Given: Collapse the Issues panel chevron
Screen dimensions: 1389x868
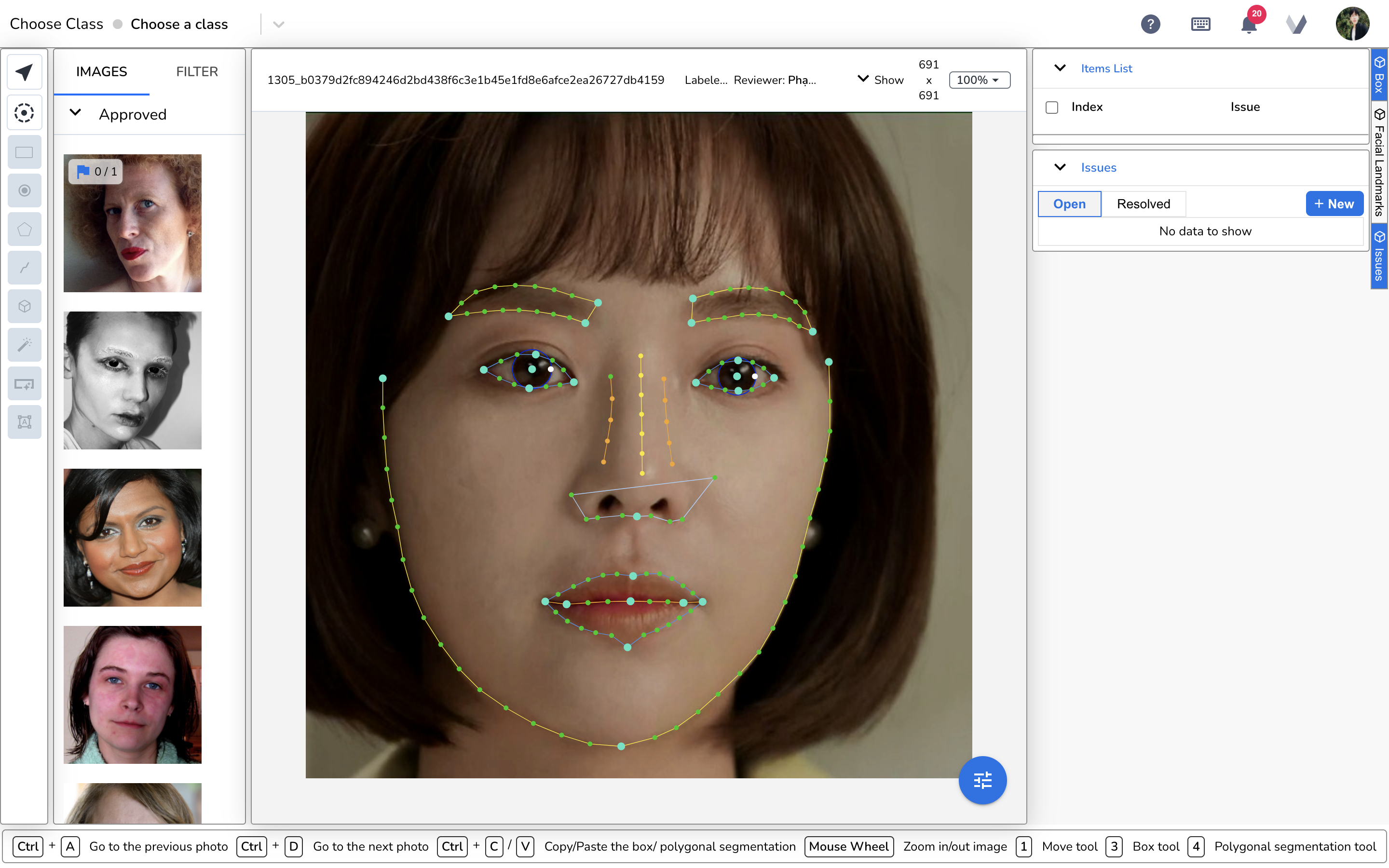Looking at the screenshot, I should [x=1060, y=167].
